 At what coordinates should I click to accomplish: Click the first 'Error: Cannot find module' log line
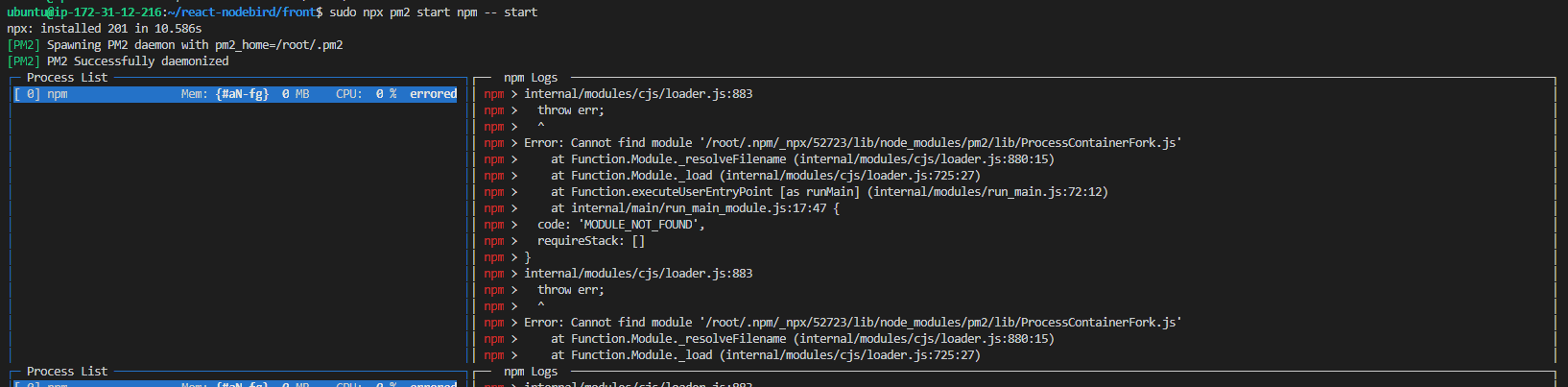(x=852, y=143)
